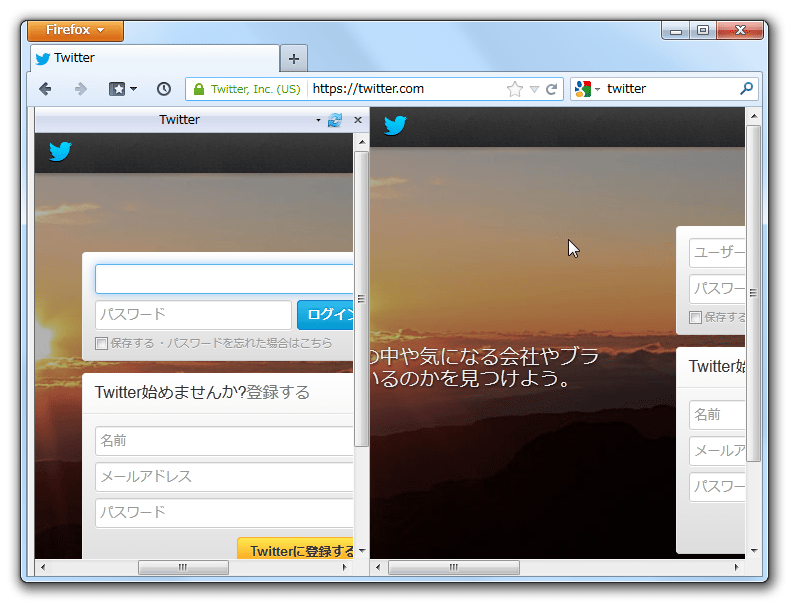The image size is (793, 607).
Task: Click Twitter始めませんか?登録する heading in sidebar
Action: [x=202, y=393]
